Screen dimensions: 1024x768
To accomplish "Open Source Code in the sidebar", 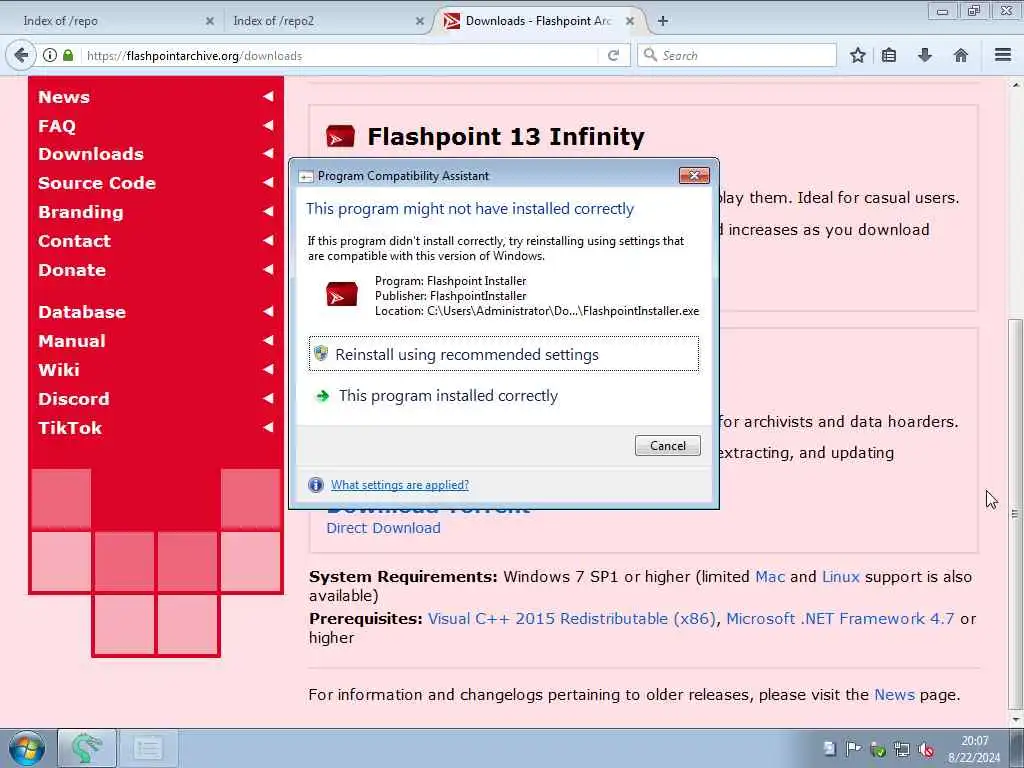I will tap(97, 183).
